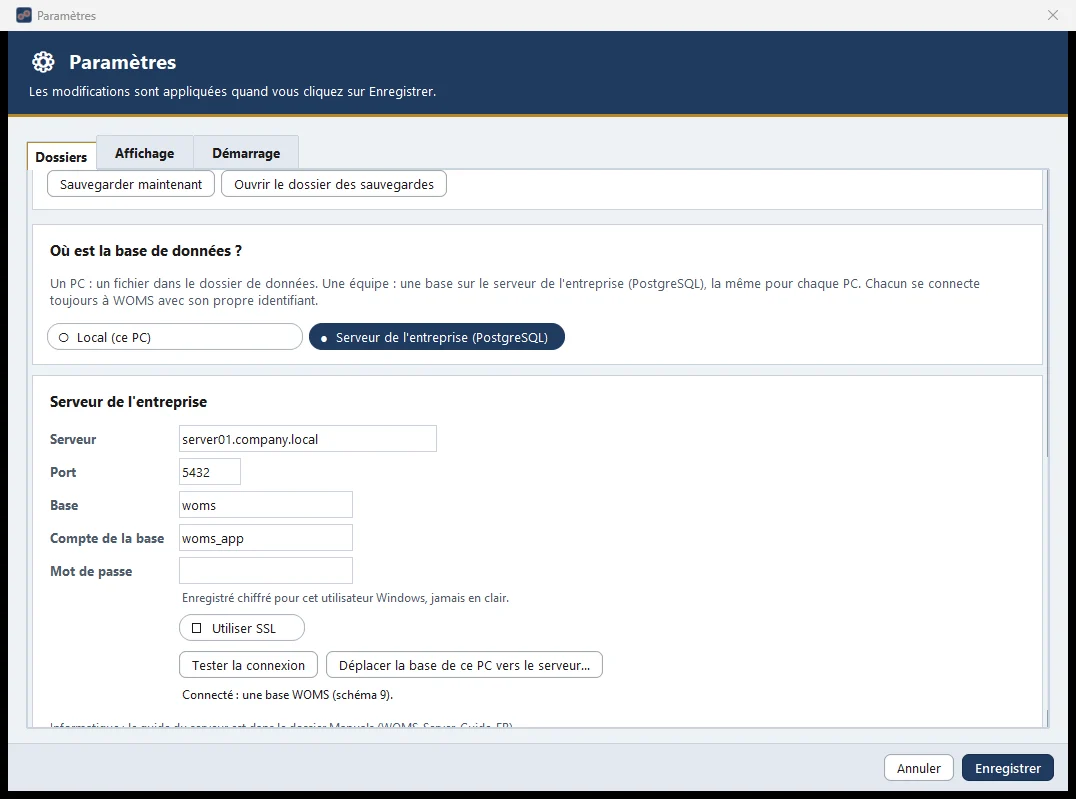Click Sauvegarder maintenant button
Viewport: 1076px width, 799px height.
[130, 184]
